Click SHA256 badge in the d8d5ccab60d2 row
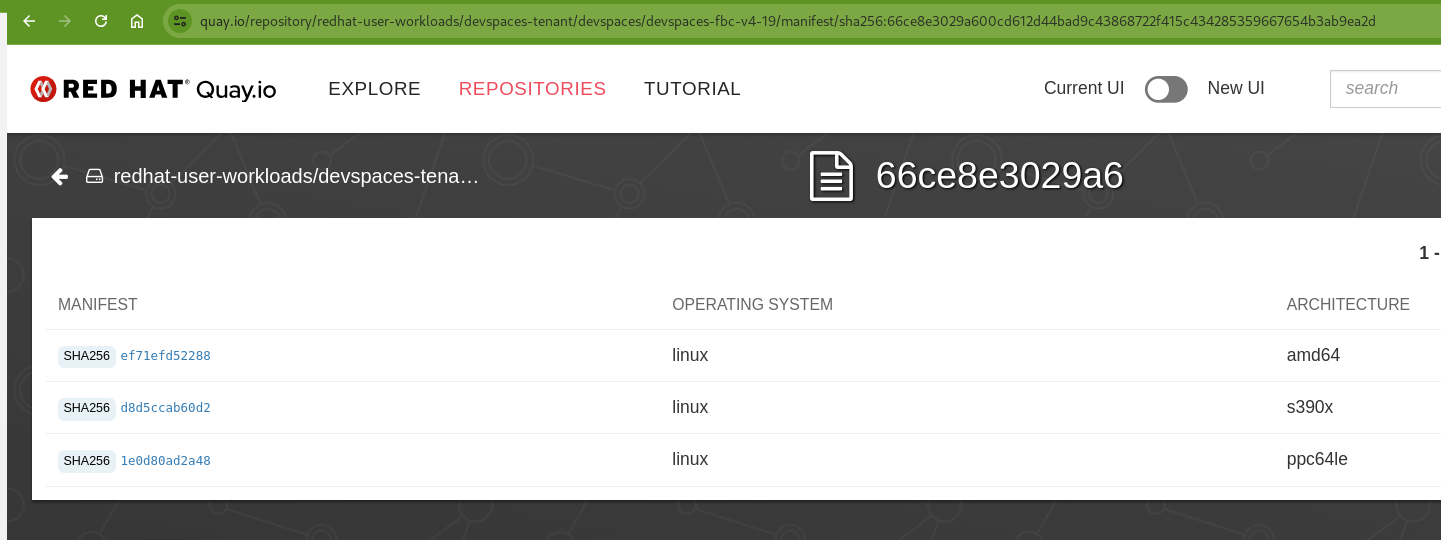This screenshot has height=540, width=1441. coord(87,408)
